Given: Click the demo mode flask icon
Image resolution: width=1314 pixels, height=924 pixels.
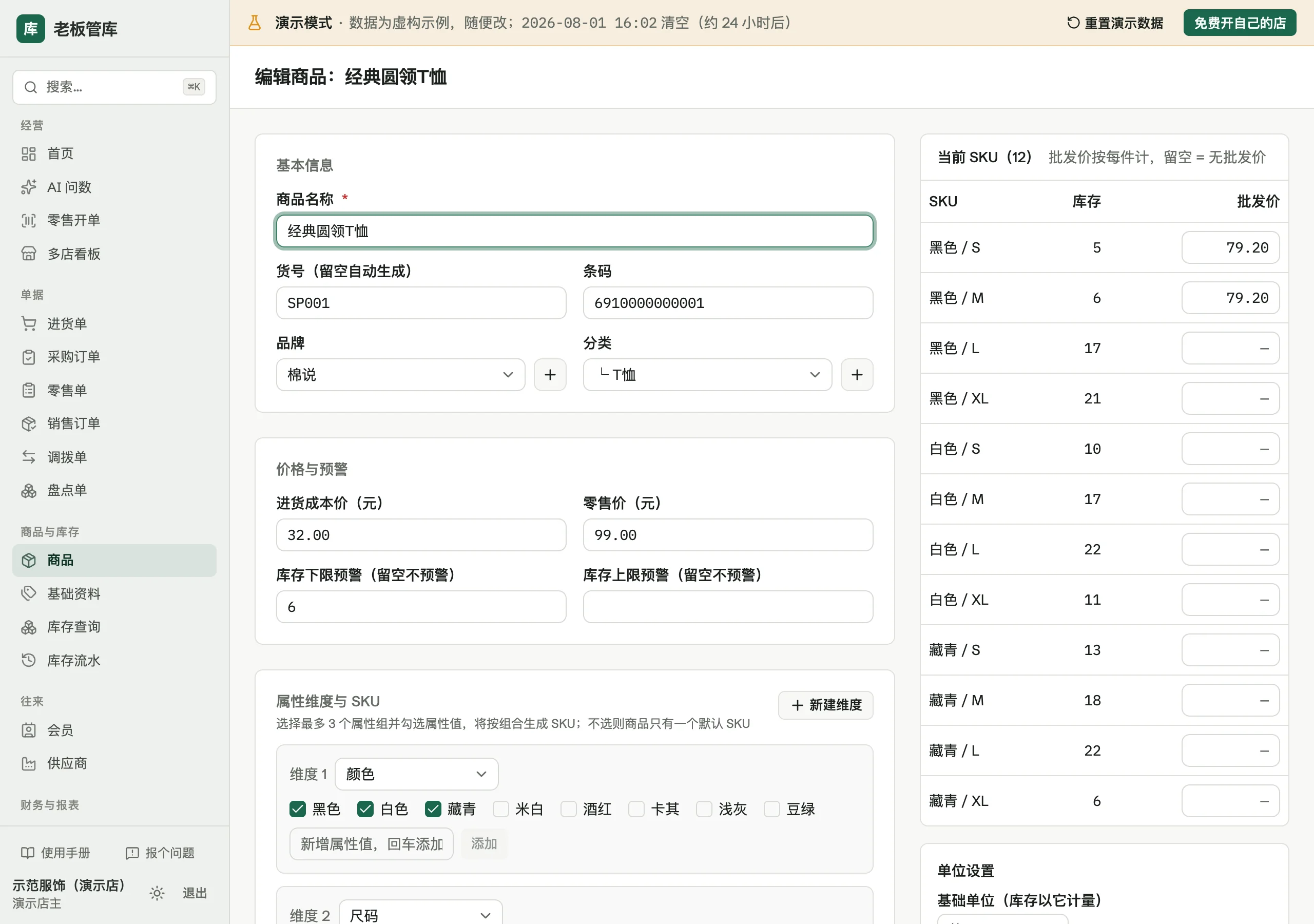Looking at the screenshot, I should pyautogui.click(x=254, y=23).
